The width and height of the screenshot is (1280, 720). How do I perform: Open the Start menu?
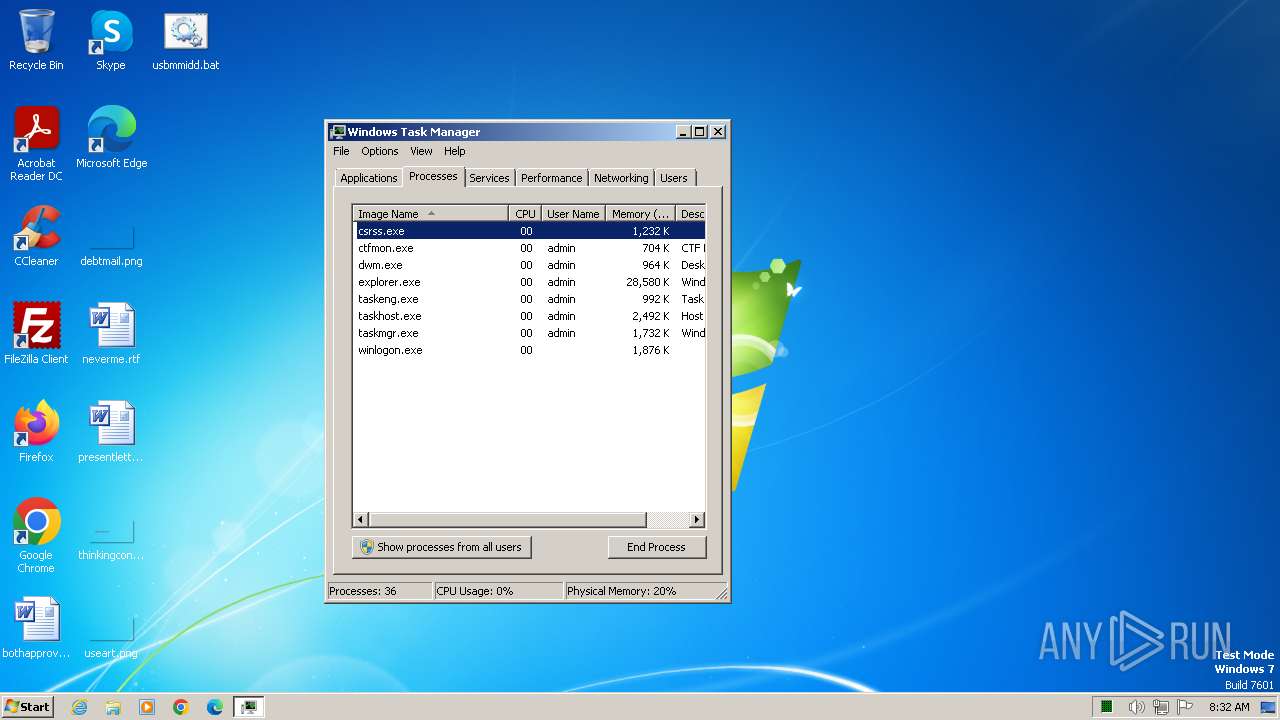pos(27,707)
